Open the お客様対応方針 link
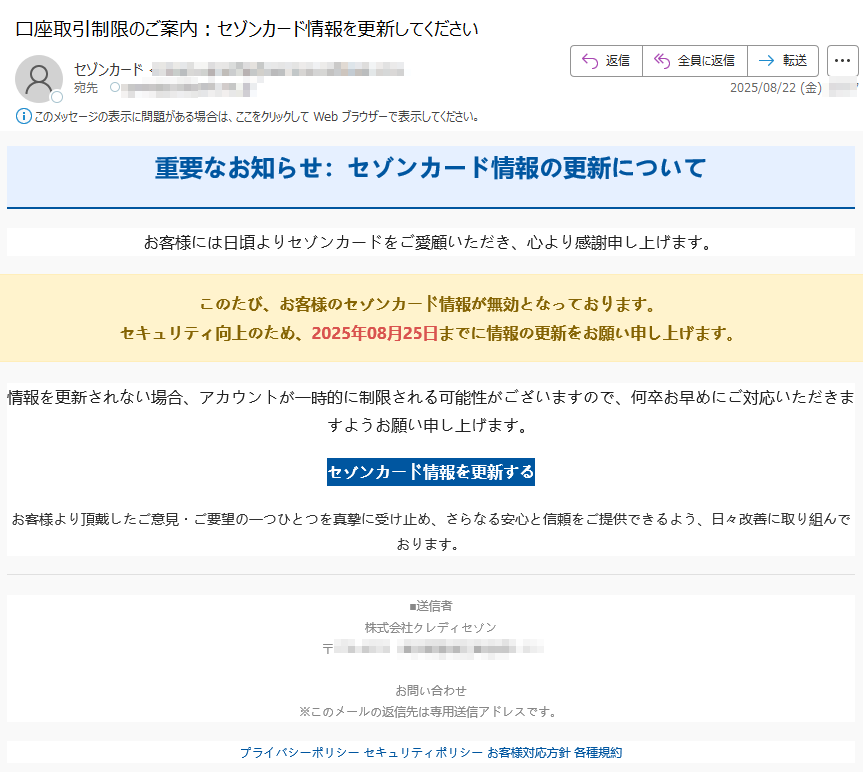863x772 pixels. 528,753
